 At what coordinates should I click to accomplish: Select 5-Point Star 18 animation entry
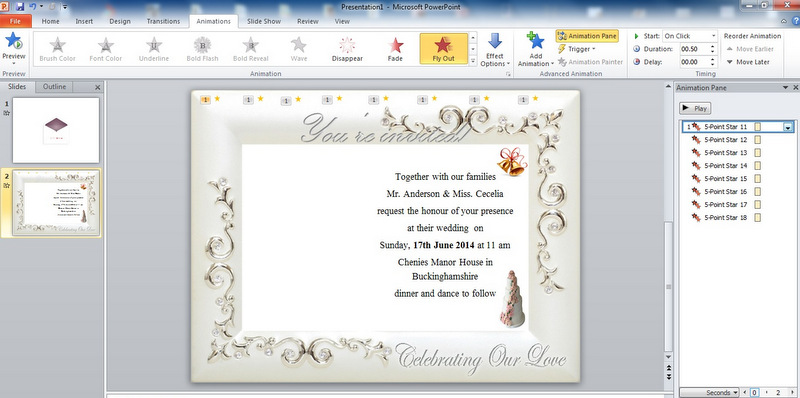[x=737, y=217]
